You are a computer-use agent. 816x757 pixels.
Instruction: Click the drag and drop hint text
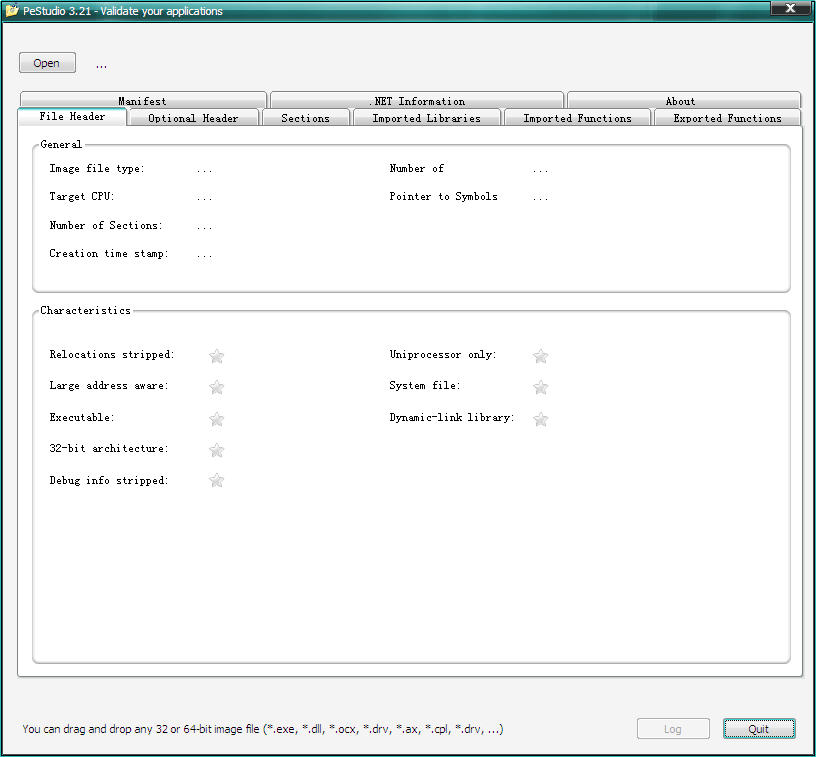coord(263,729)
